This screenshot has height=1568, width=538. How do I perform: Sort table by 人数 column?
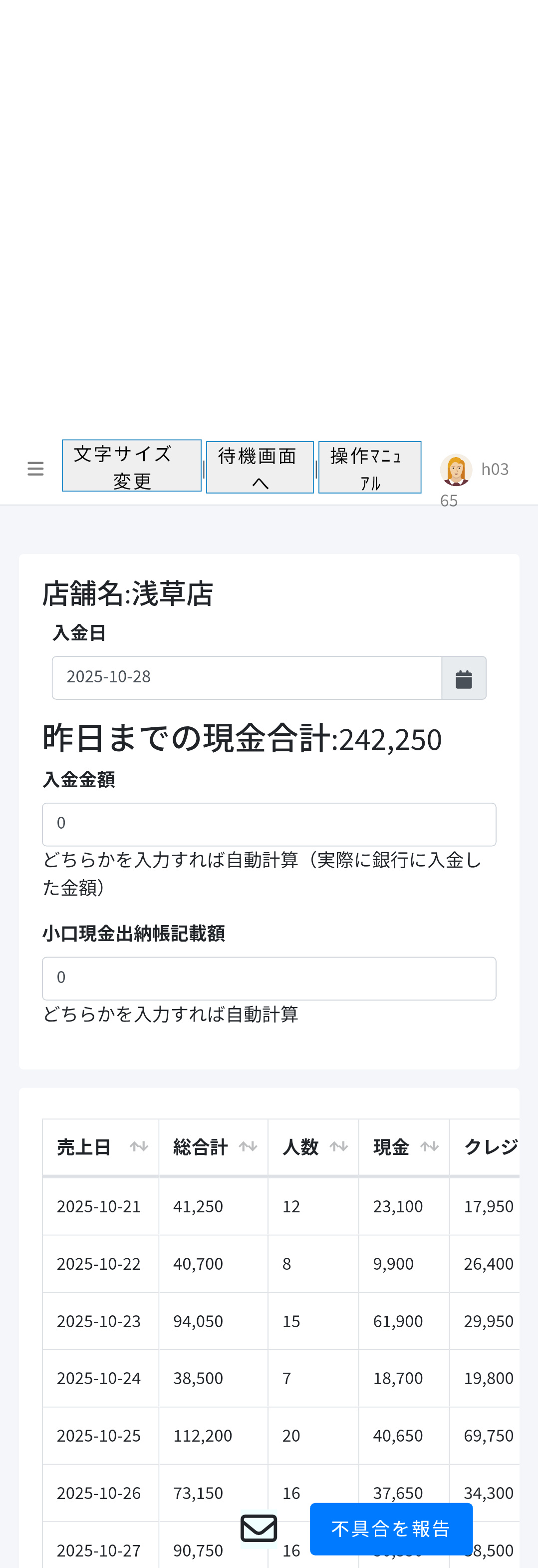click(313, 1147)
